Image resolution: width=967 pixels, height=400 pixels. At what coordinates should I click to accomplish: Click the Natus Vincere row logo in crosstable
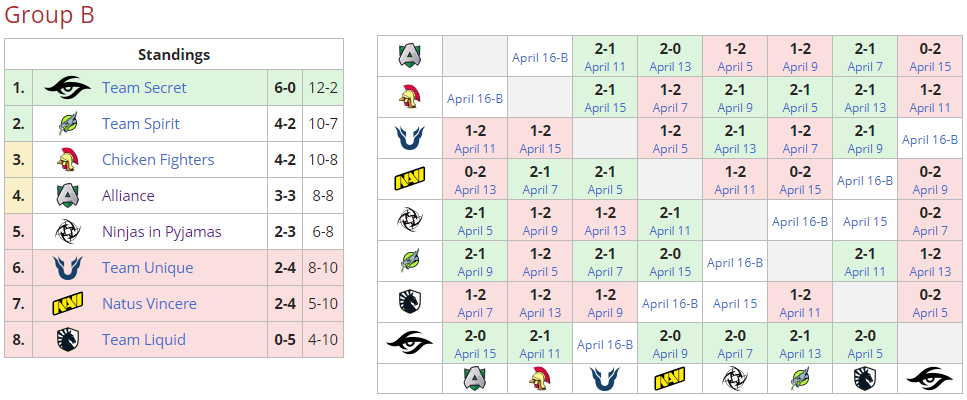pyautogui.click(x=410, y=180)
